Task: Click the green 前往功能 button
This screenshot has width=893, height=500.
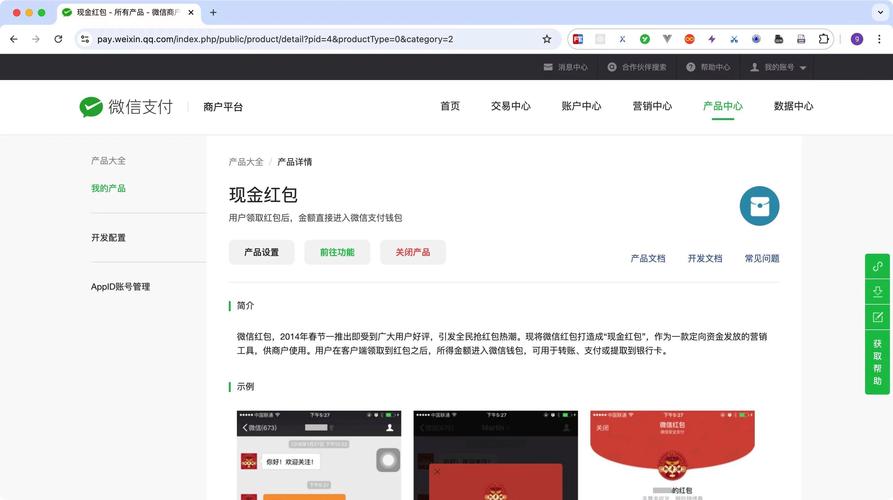Action: [x=337, y=252]
